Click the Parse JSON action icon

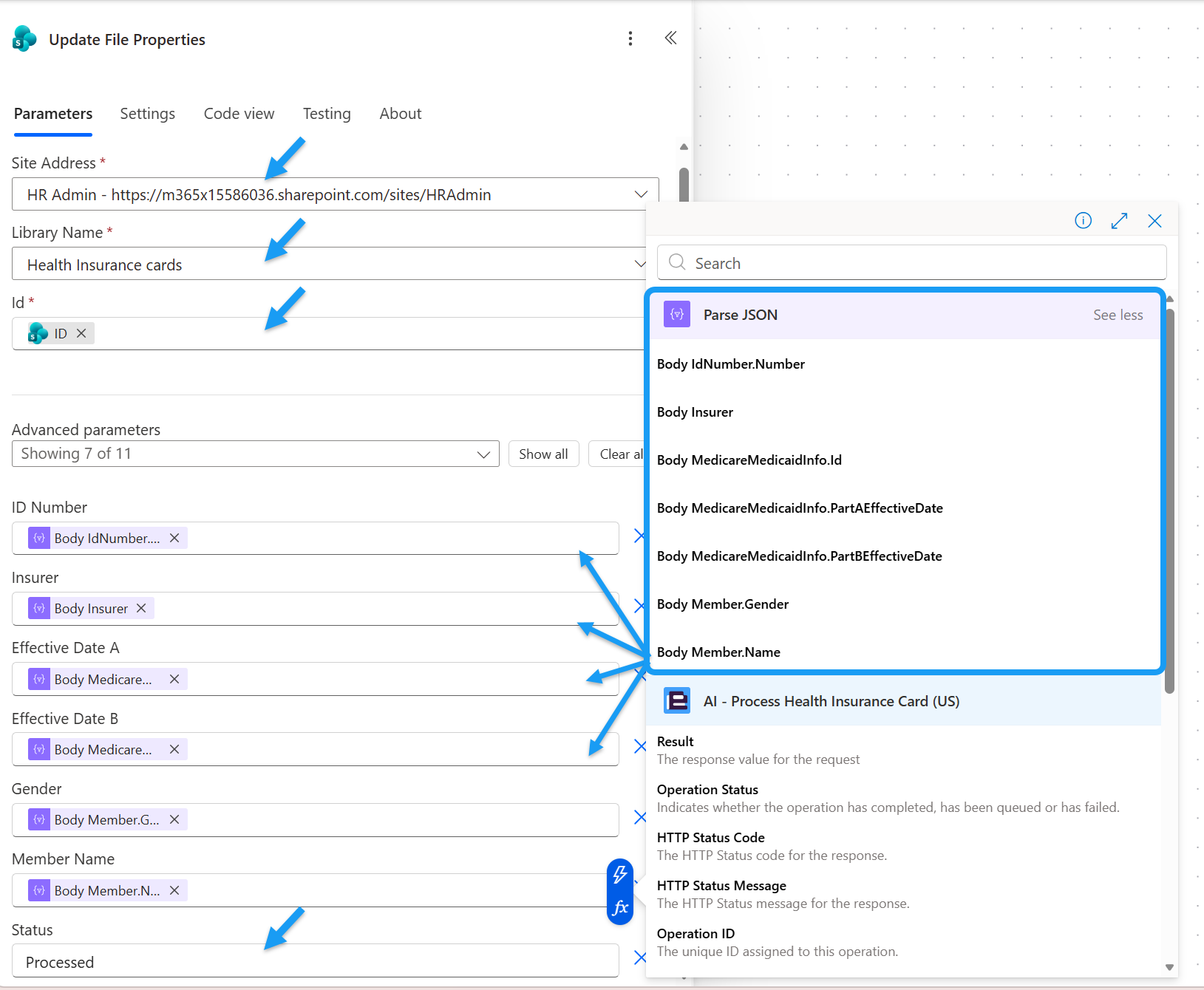[x=677, y=314]
